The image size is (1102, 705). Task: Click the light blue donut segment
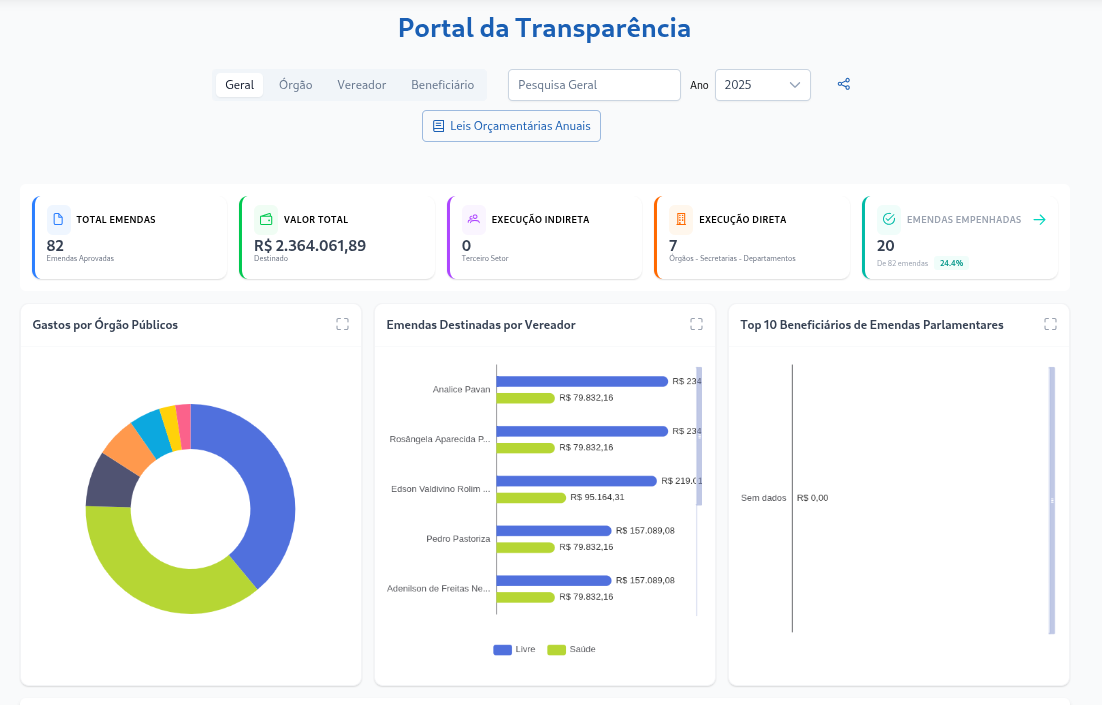tap(153, 432)
